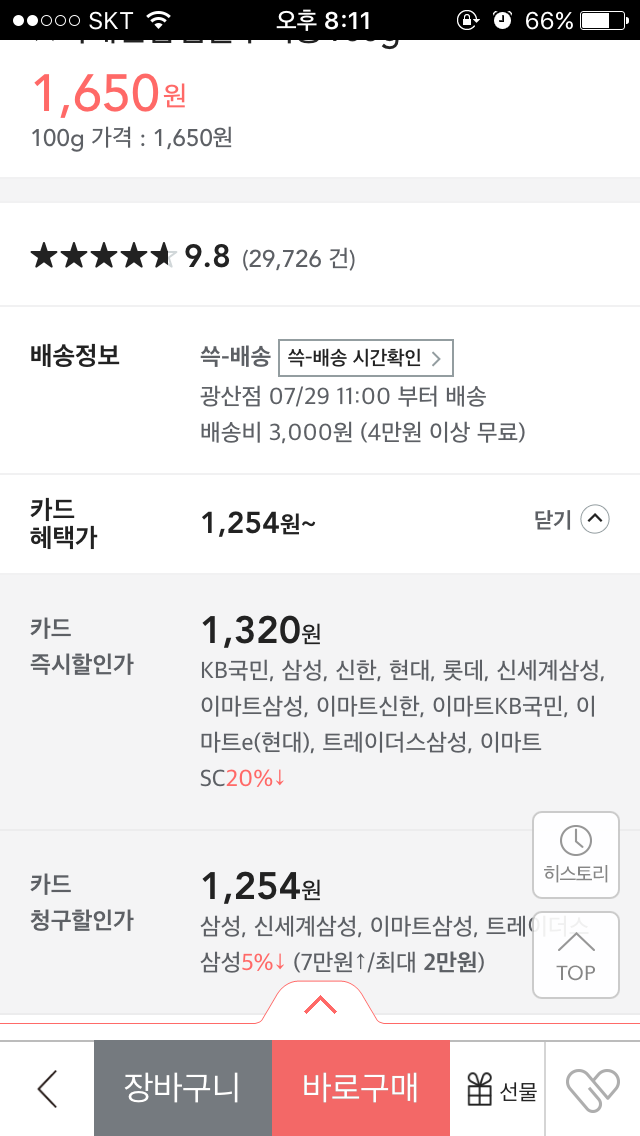Screen dimensions: 640x1136
Task: Tap the 9.8 rating score
Action: 207,257
